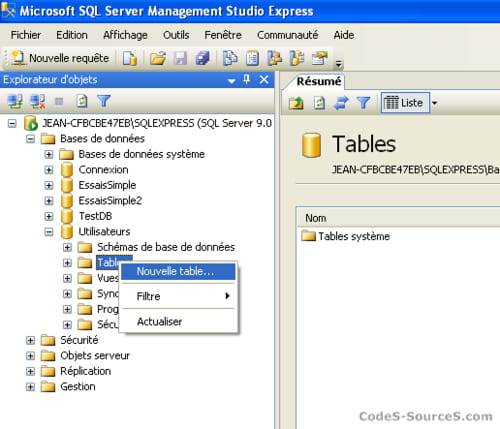Expand Schémas de base de données folder

[x=67, y=247]
